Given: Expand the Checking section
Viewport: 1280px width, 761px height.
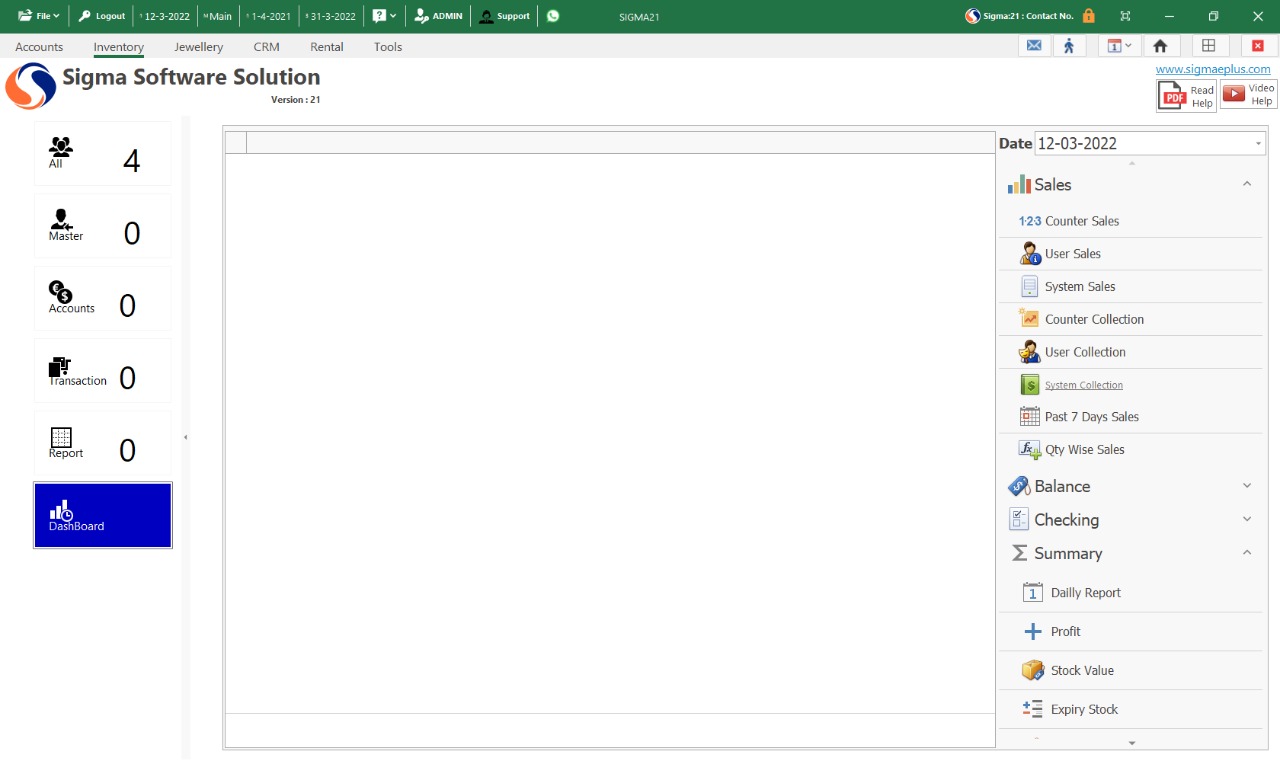Looking at the screenshot, I should [1246, 520].
